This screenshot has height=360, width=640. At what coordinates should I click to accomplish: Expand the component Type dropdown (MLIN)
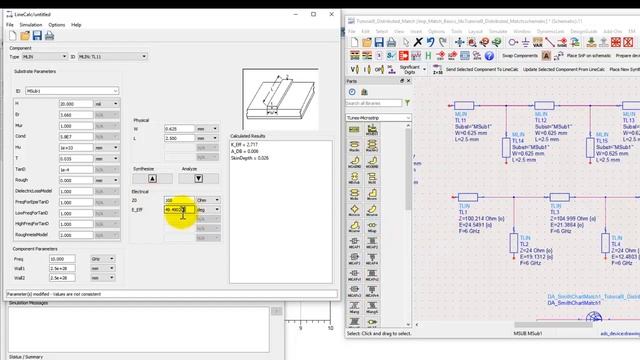pyautogui.click(x=64, y=57)
